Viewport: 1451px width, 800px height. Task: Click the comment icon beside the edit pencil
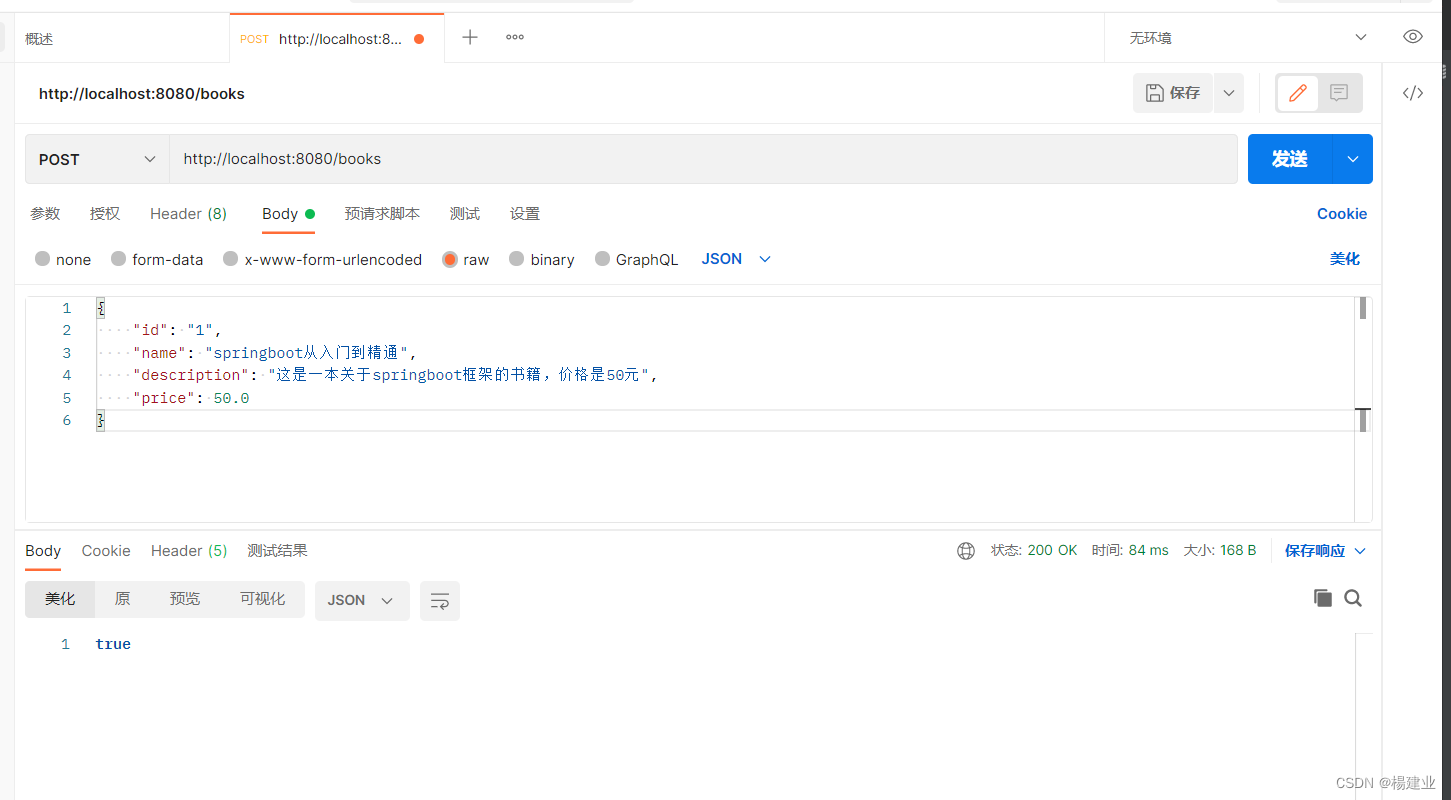point(1338,92)
